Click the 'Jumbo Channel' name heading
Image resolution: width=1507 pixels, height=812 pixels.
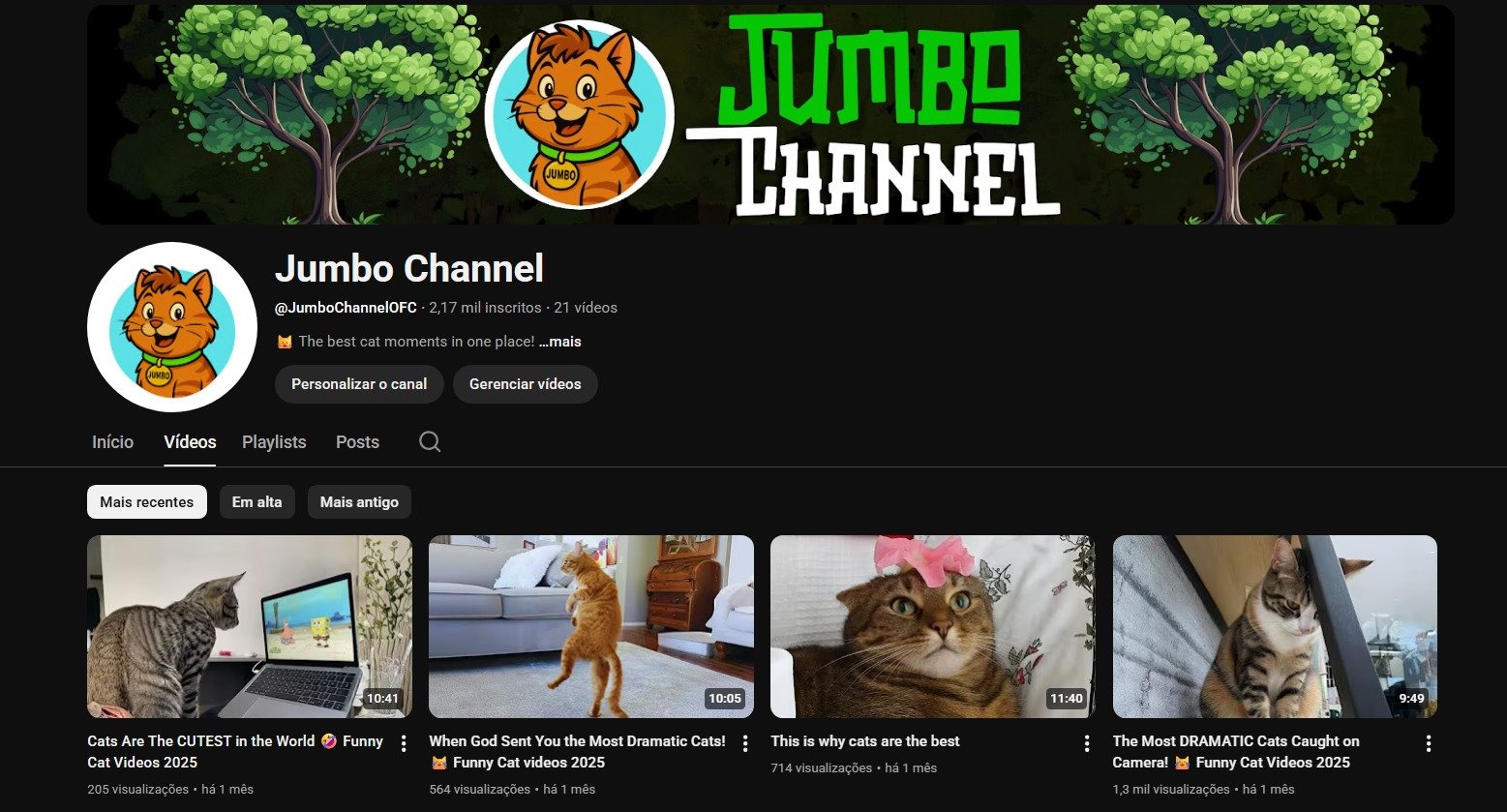(409, 268)
